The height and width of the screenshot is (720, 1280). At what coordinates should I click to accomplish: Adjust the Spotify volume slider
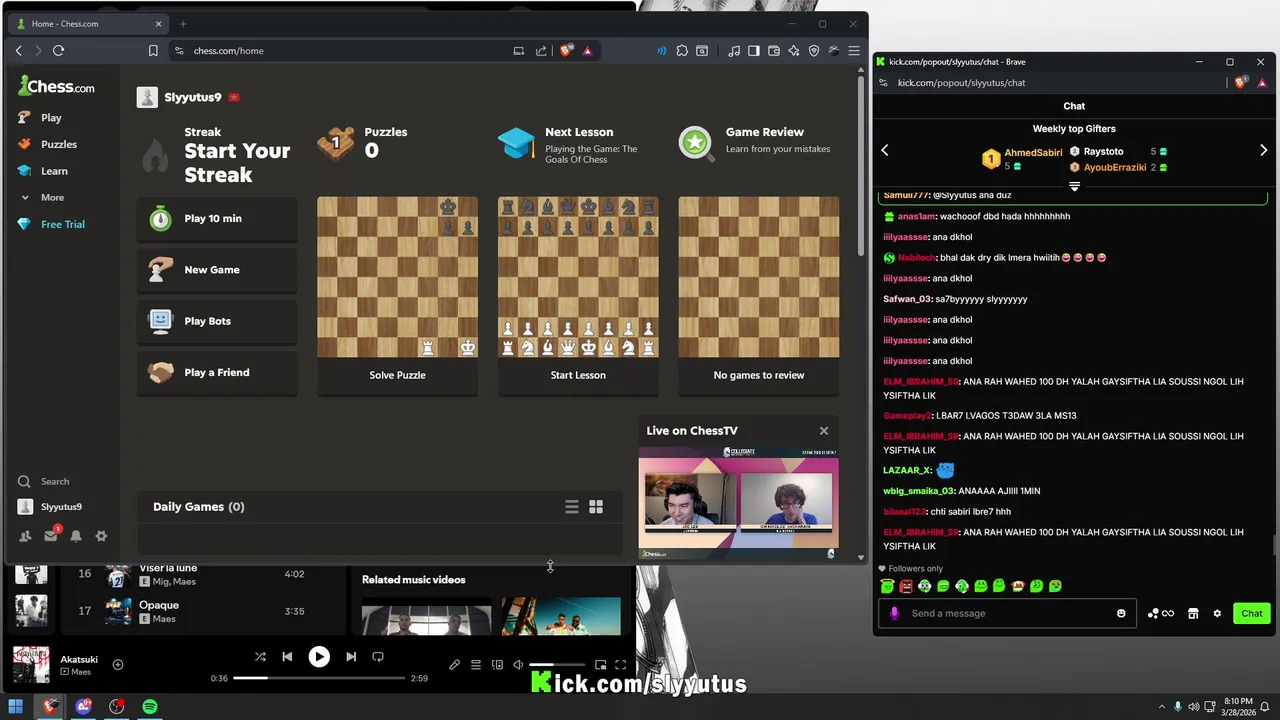556,665
